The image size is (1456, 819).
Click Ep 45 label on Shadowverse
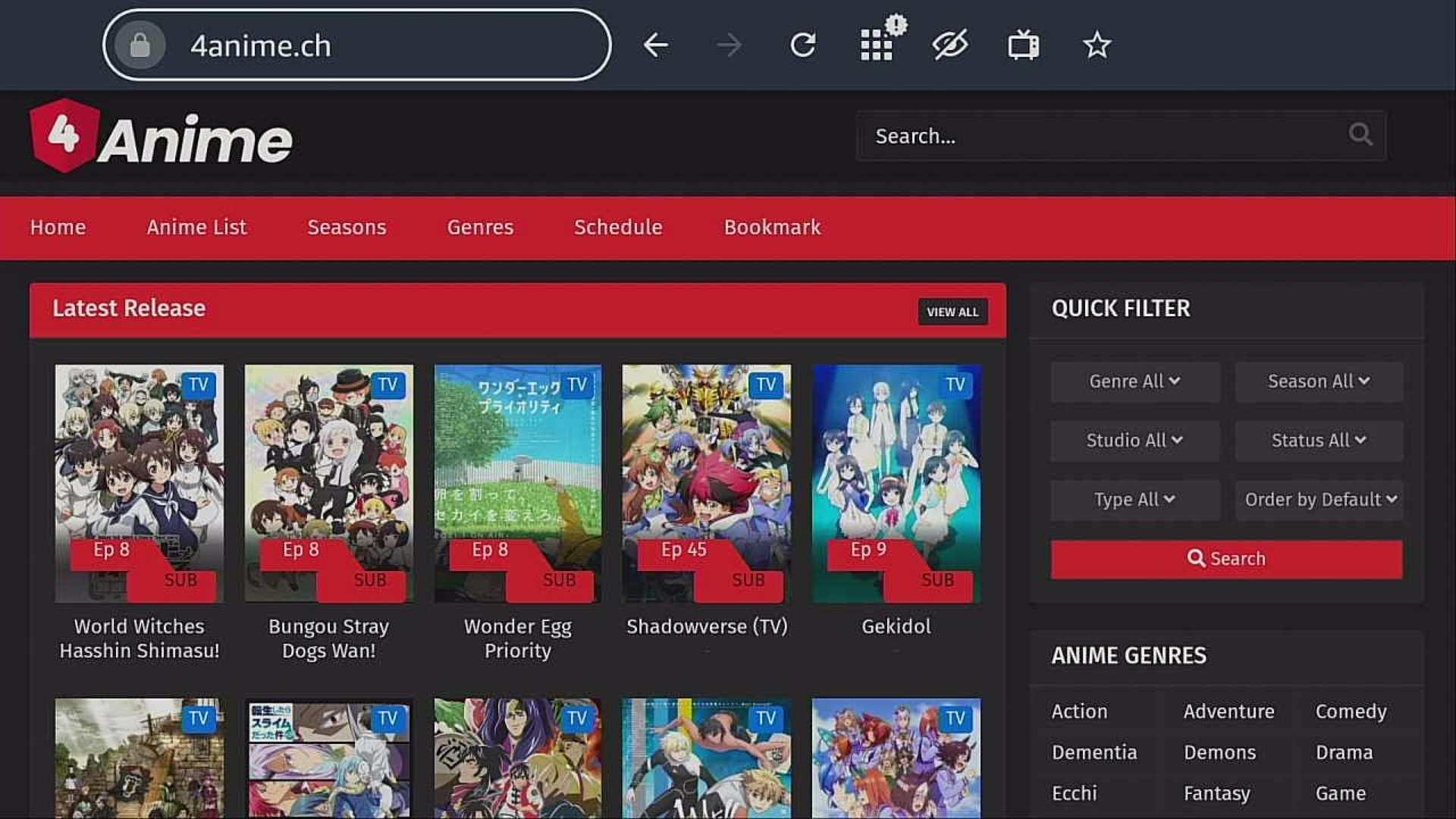click(x=683, y=550)
